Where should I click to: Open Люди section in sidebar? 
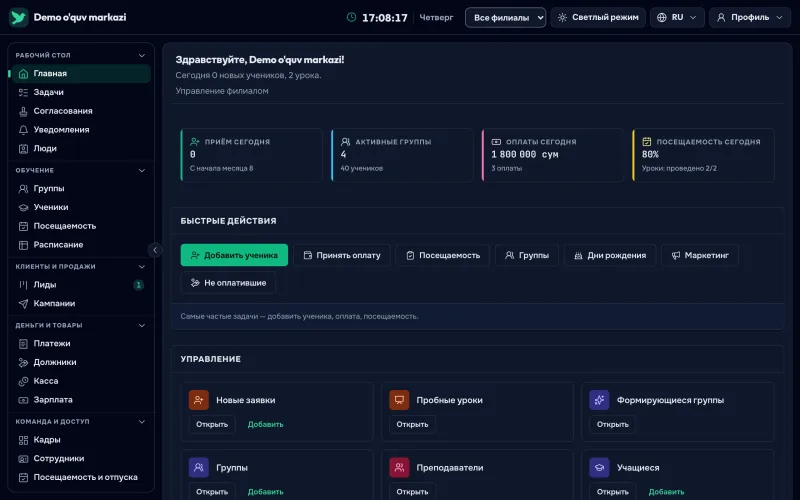click(x=81, y=148)
